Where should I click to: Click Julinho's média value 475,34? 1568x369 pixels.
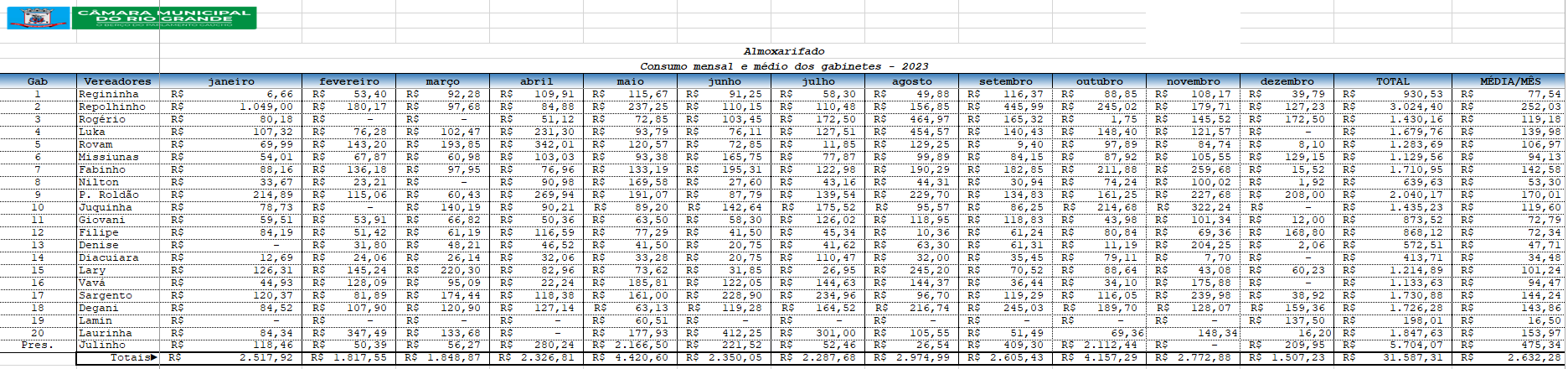click(x=1541, y=345)
